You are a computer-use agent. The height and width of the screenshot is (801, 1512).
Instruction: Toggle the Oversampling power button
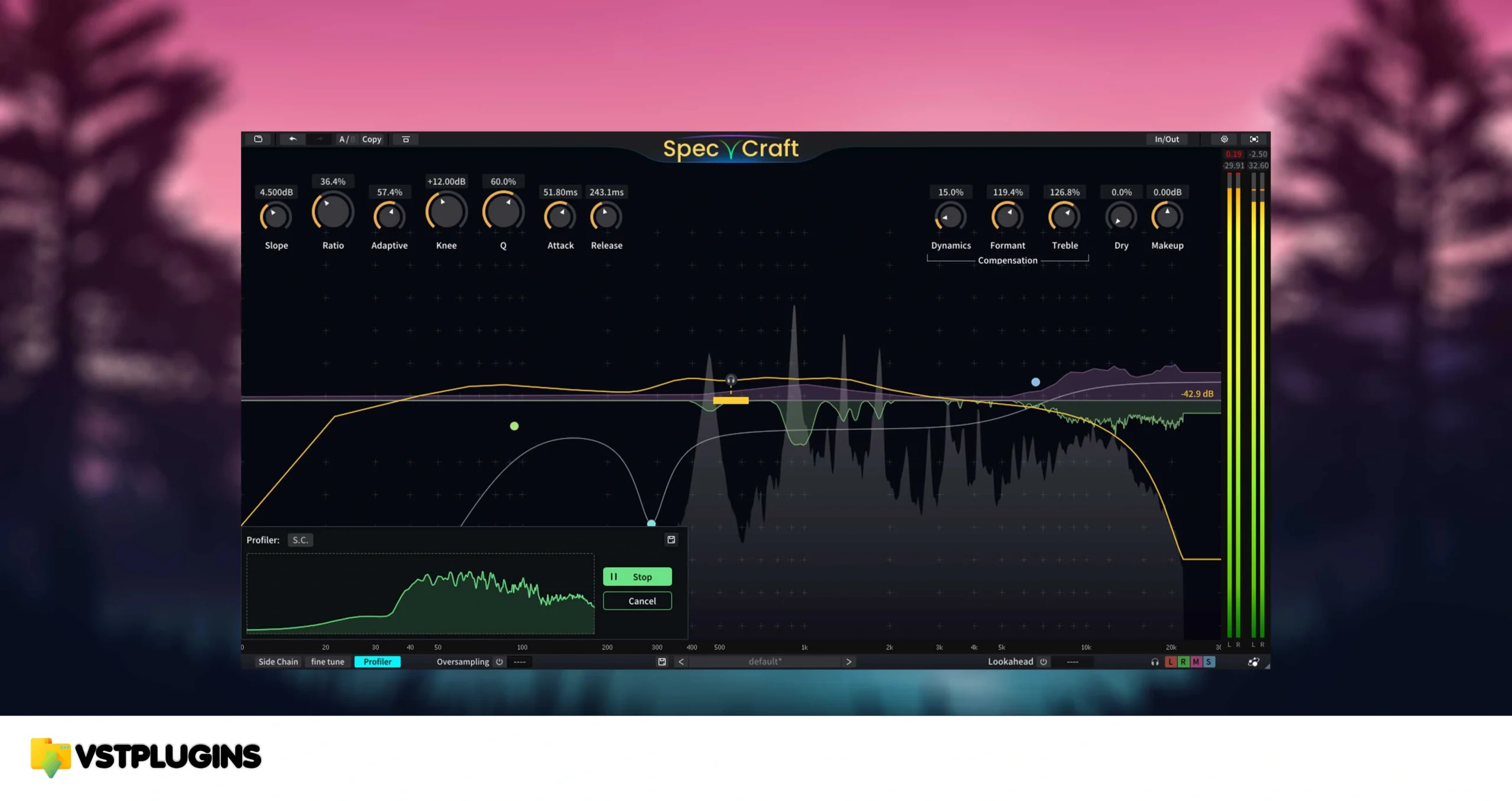[x=499, y=662]
